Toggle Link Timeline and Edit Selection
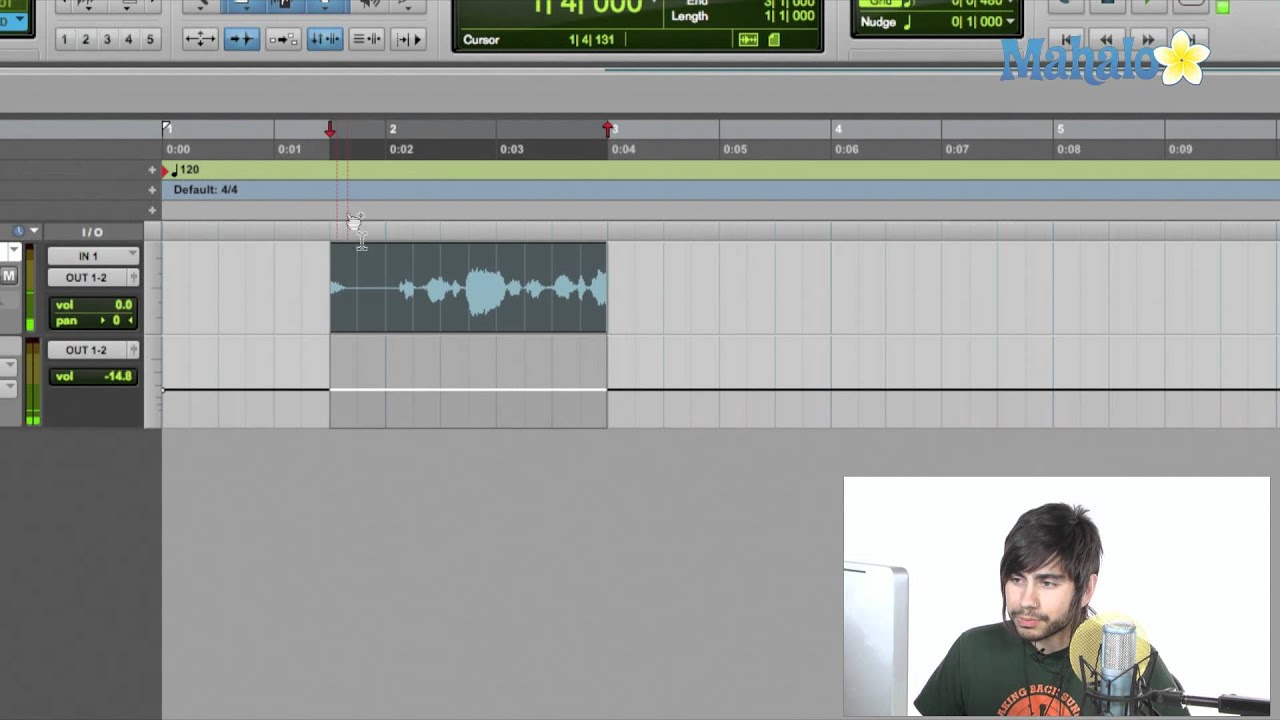The image size is (1280, 720). coord(325,39)
